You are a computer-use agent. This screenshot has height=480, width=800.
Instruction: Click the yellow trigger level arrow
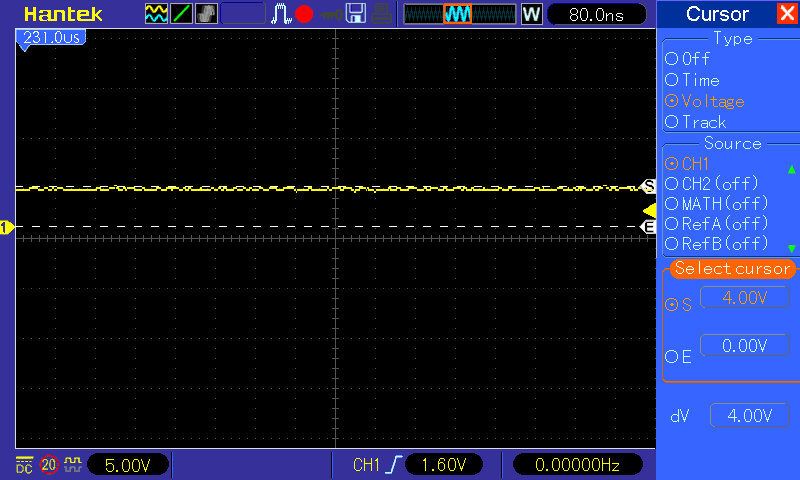(649, 211)
